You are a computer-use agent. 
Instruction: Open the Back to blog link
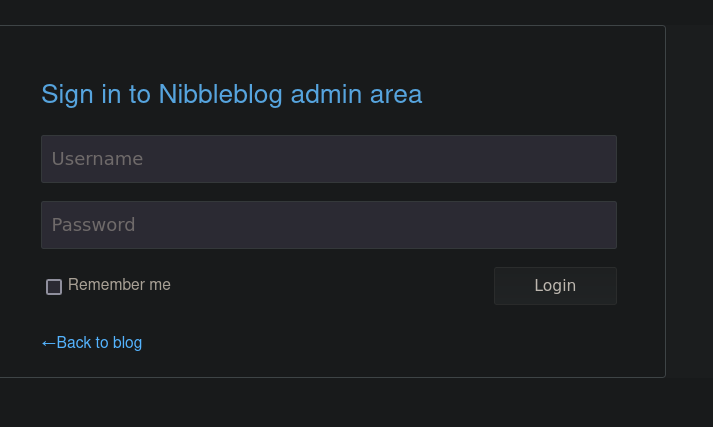click(92, 342)
